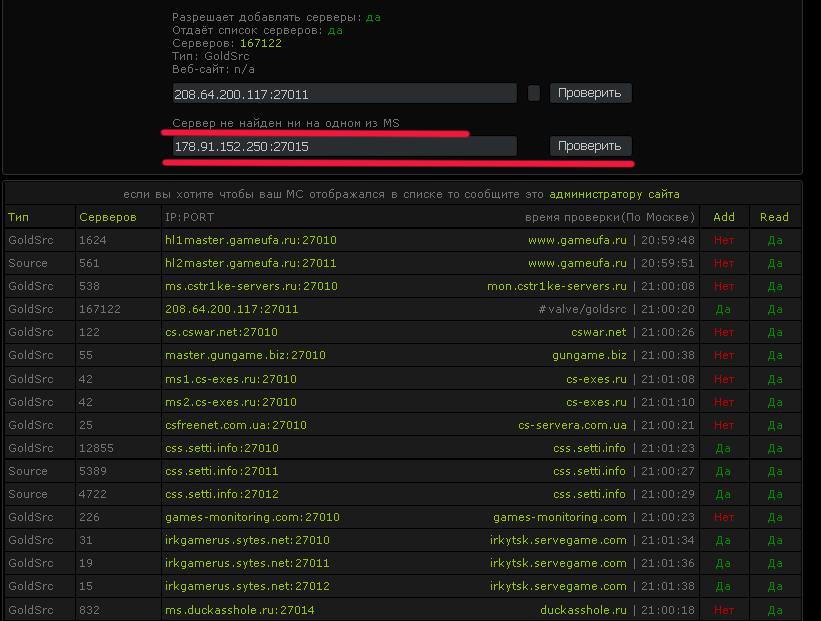Image resolution: width=821 pixels, height=621 pixels.
Task: Focus the input field containing 178.91.152.250:27015
Action: point(344,146)
